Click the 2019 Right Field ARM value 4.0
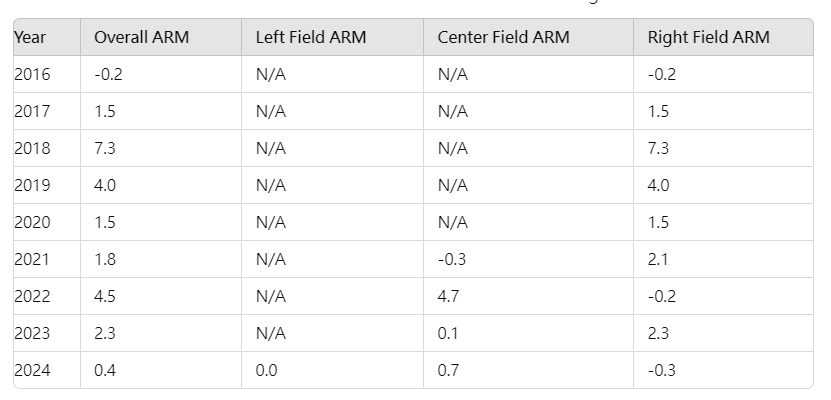 pos(658,186)
